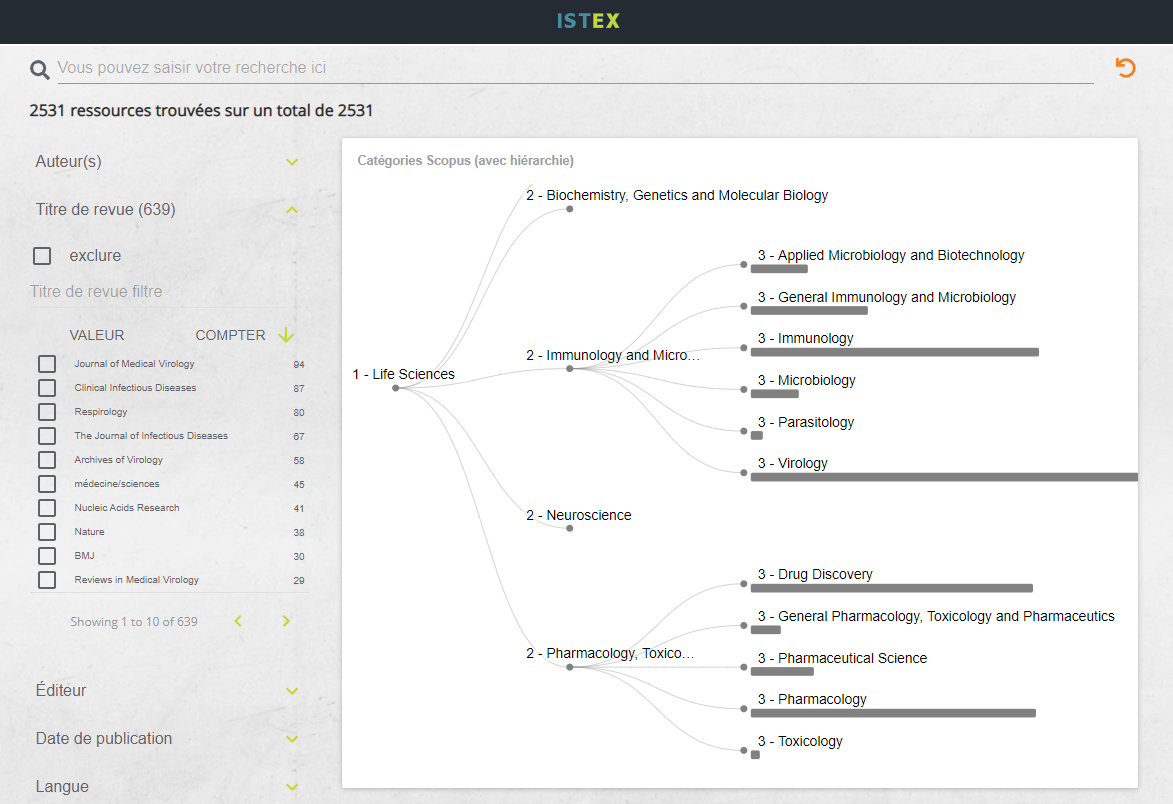Click the Catégories Scopus chart title
Screen dimensions: 1173x804
(465, 160)
